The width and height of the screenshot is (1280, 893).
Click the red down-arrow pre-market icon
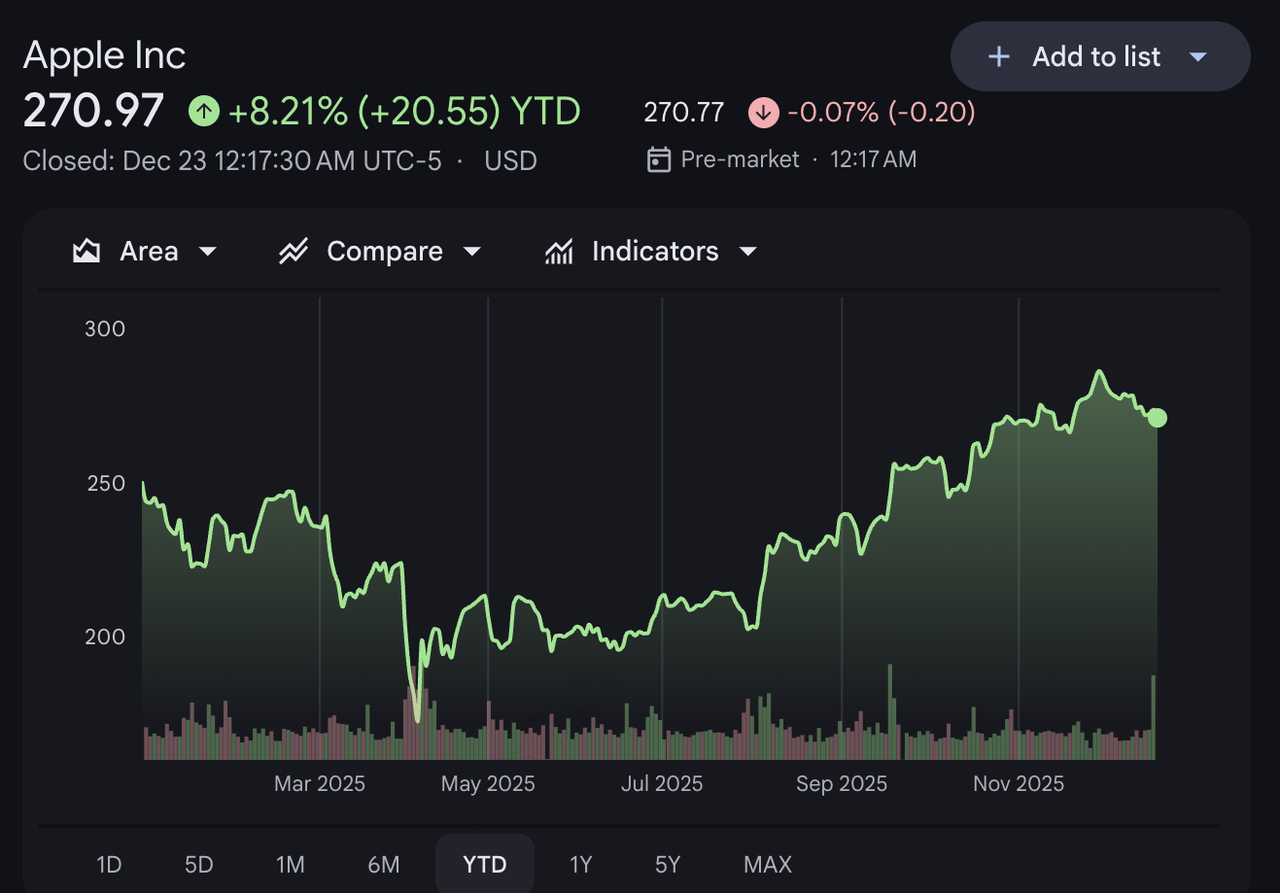pos(763,112)
